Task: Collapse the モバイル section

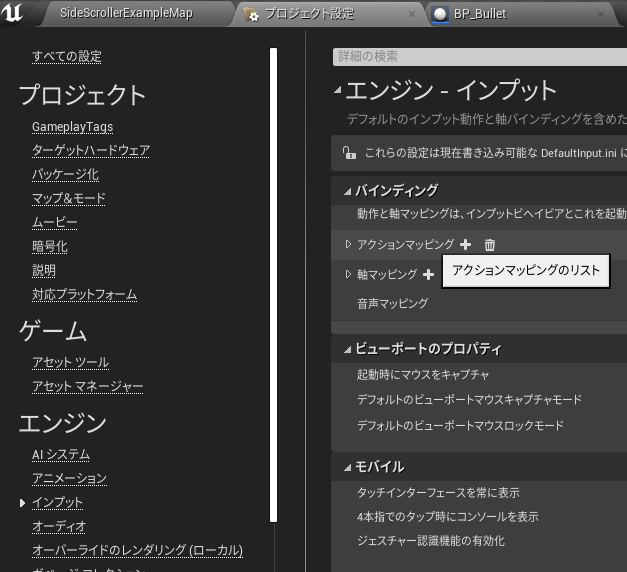Action: point(347,468)
